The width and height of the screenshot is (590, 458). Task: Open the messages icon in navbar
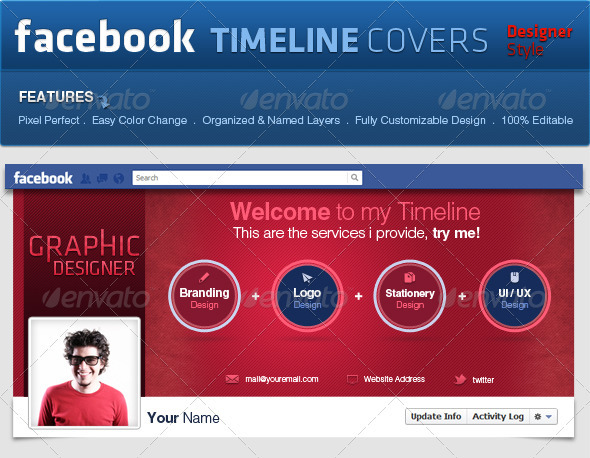pos(102,178)
